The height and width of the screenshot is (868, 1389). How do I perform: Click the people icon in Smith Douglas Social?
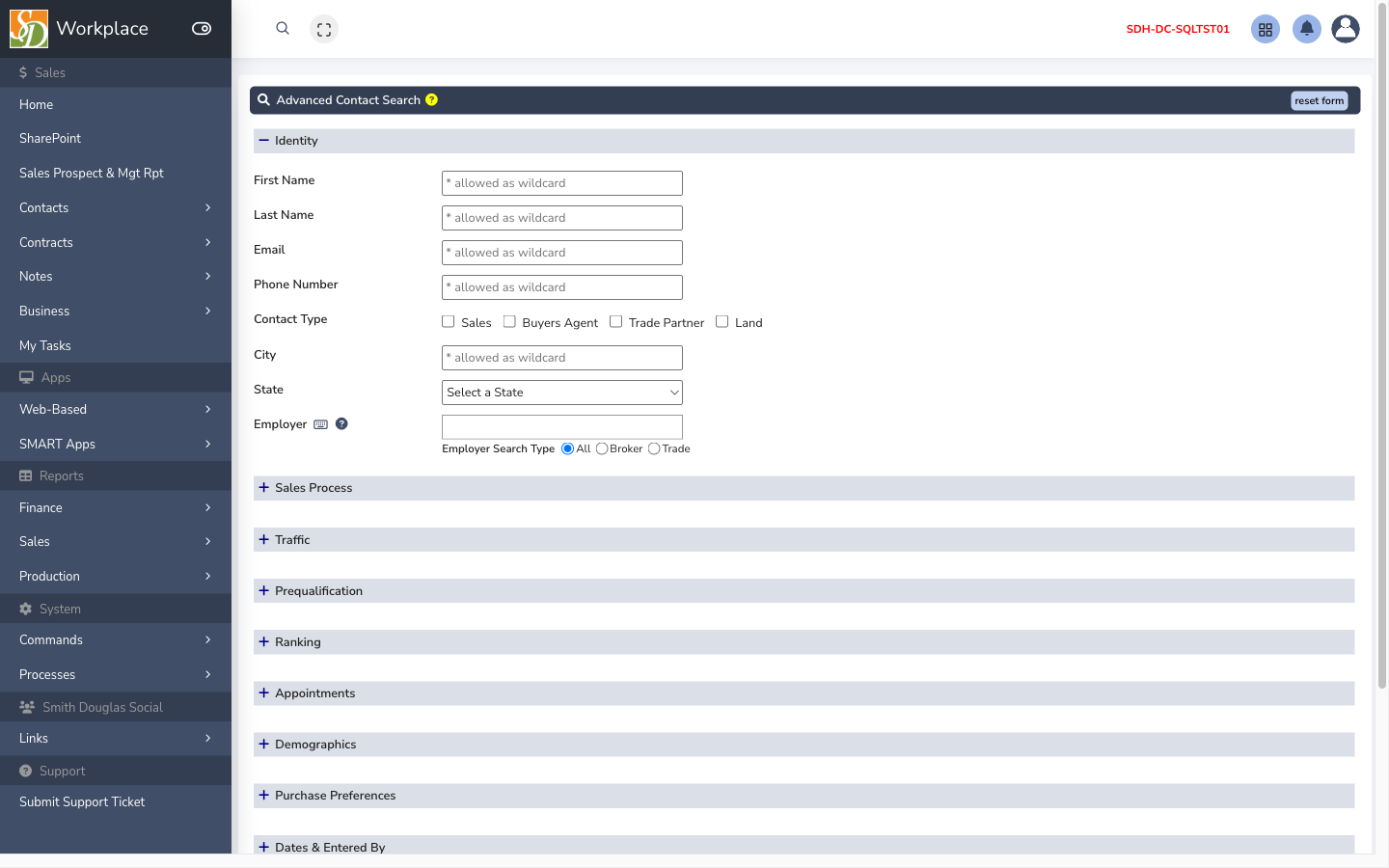(27, 708)
